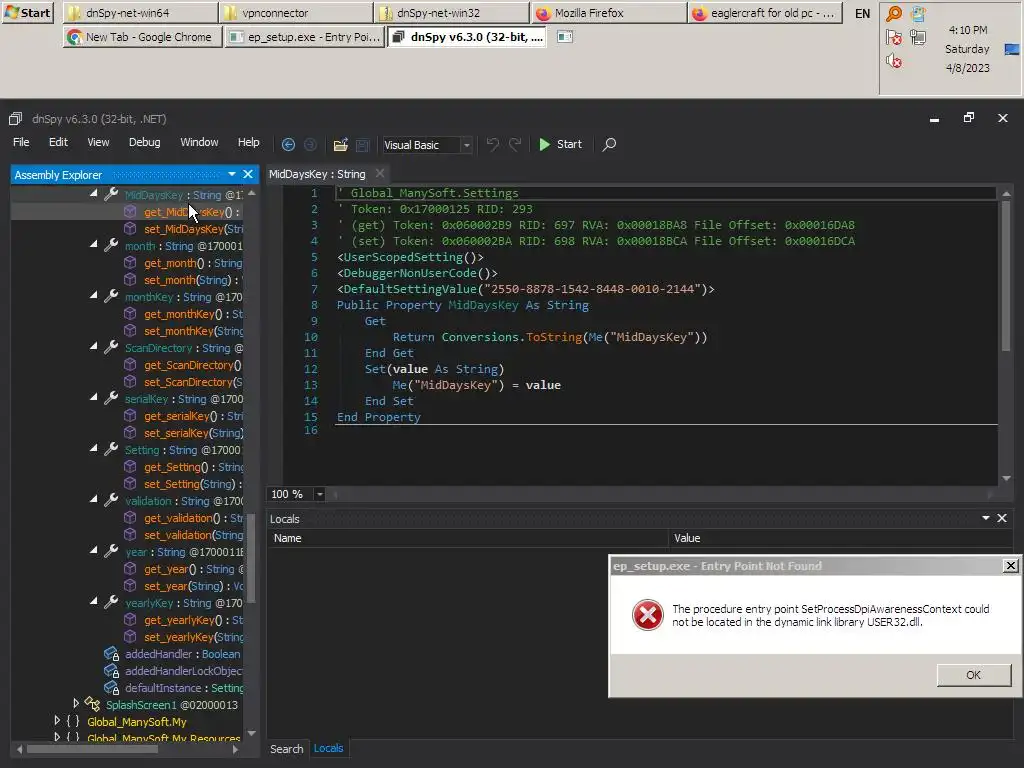This screenshot has height=768, width=1024.
Task: Click the wrench icon beside serialKey property
Action: [x=111, y=398]
